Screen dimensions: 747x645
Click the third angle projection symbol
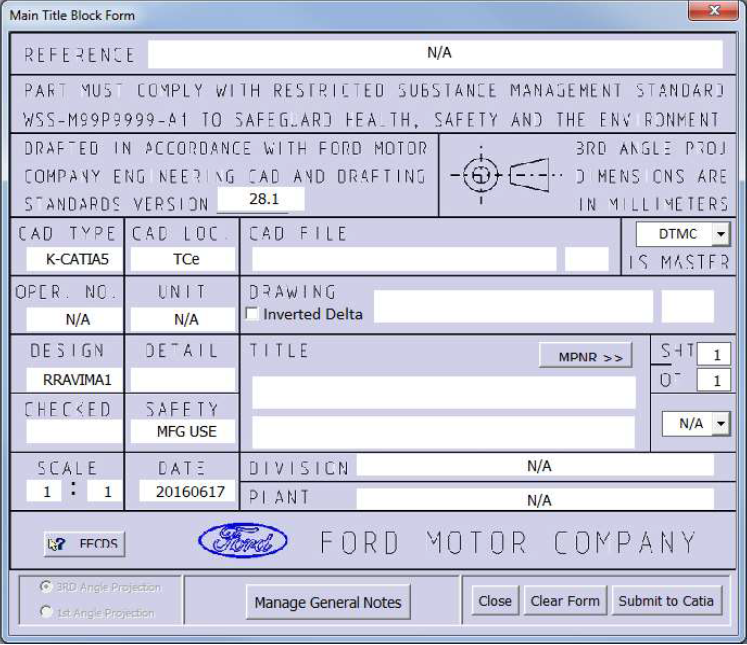(506, 175)
